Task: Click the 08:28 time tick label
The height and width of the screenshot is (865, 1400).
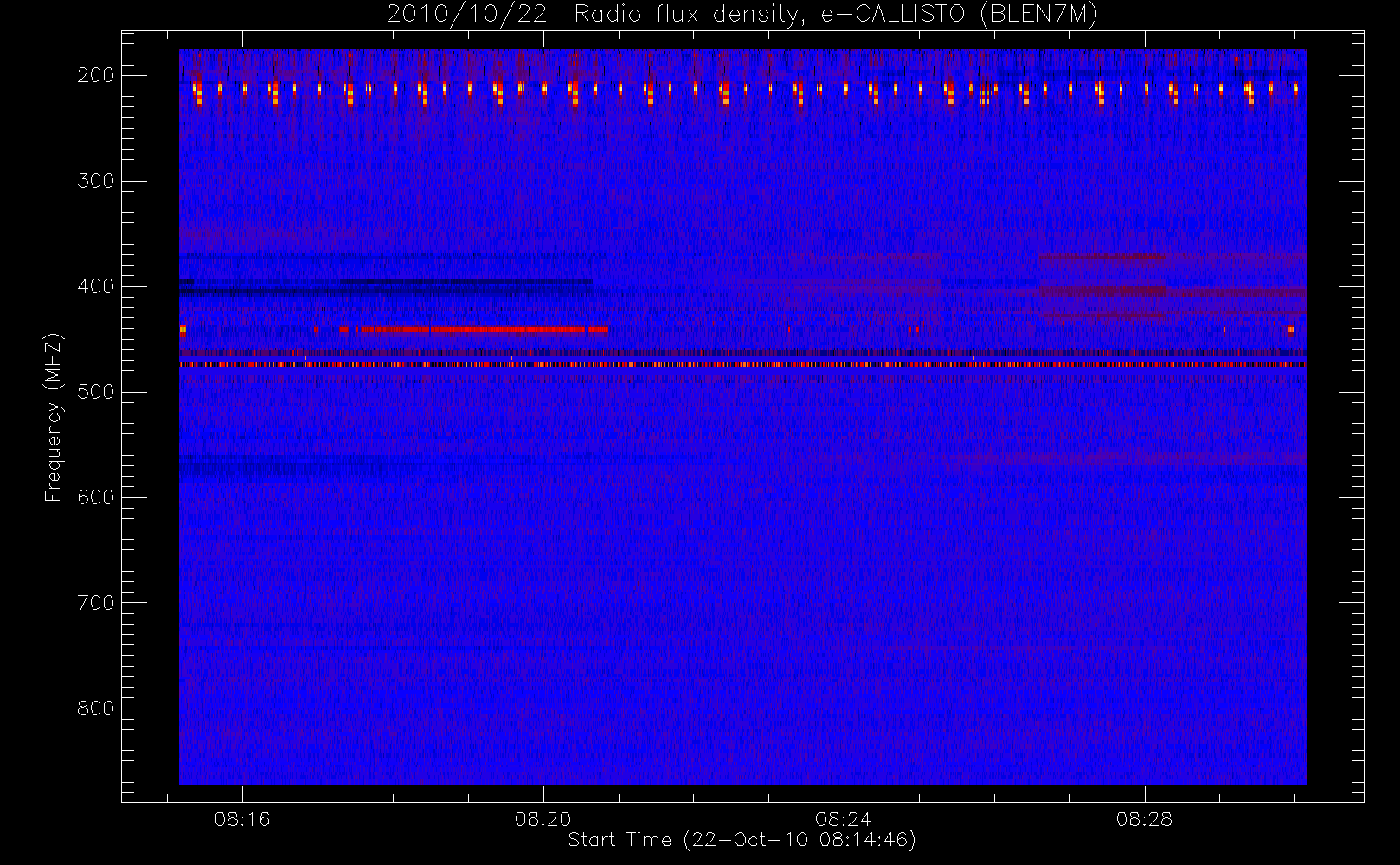Action: pos(1144,819)
